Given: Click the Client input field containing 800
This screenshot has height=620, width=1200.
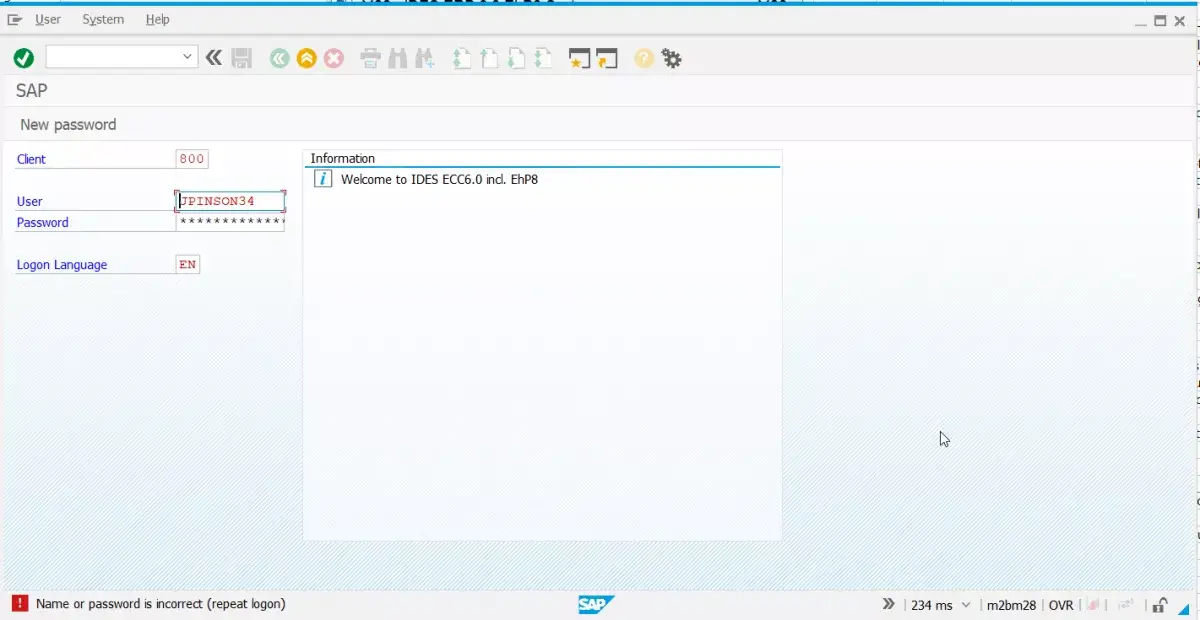Looking at the screenshot, I should point(191,158).
